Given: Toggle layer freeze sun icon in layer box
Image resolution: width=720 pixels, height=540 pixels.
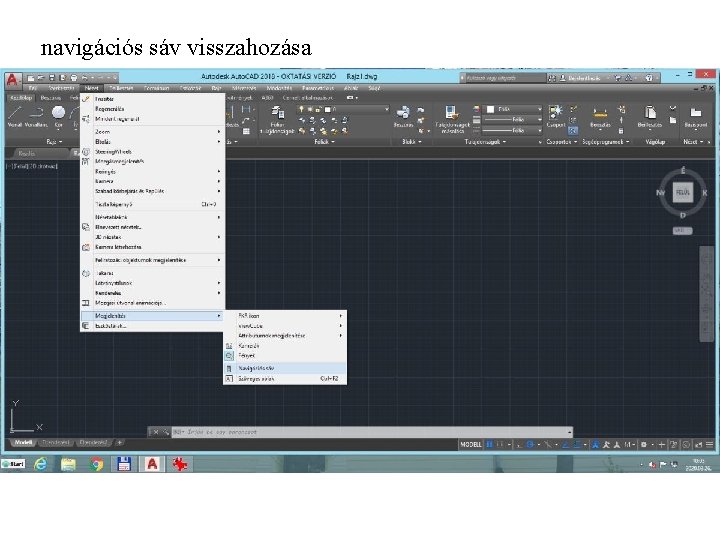Looking at the screenshot, I should point(309,109).
